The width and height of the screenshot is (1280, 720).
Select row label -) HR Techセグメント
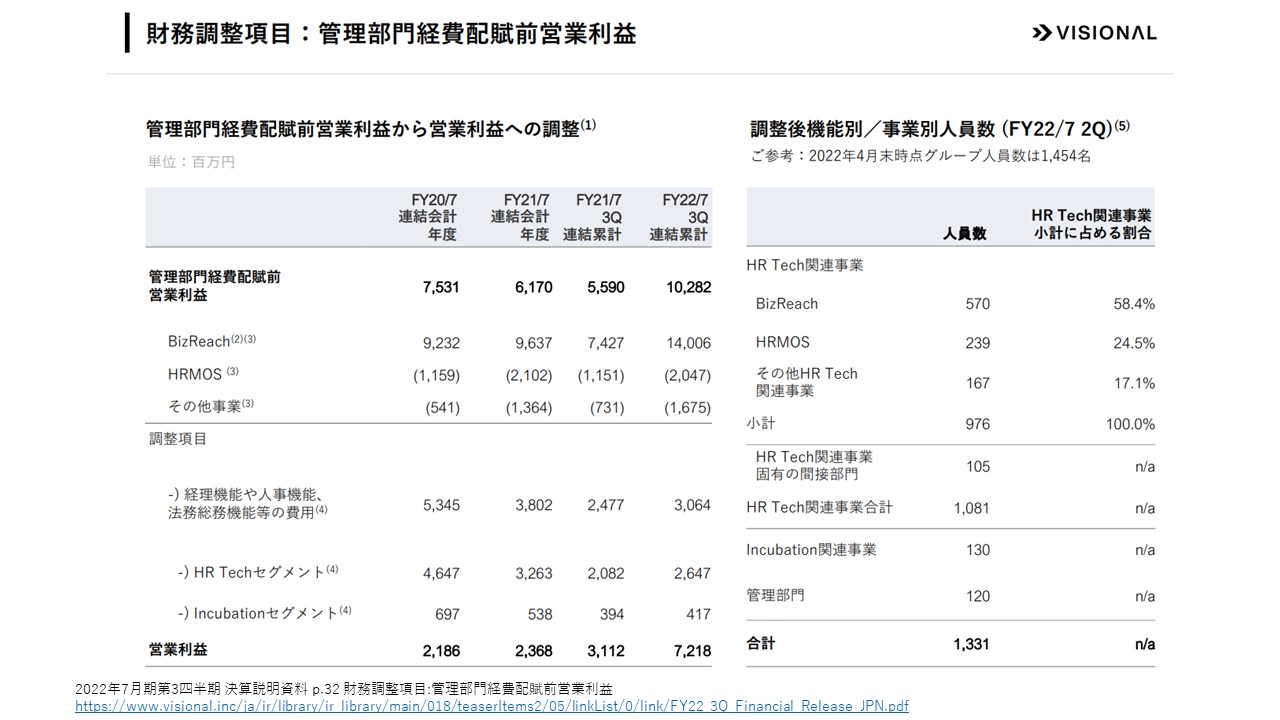(x=258, y=572)
